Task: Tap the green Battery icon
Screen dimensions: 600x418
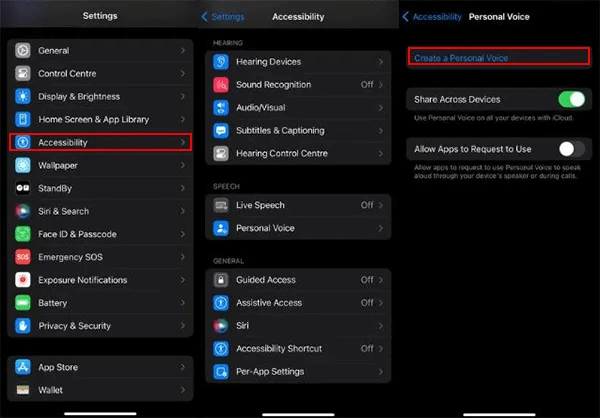Action: 23,303
